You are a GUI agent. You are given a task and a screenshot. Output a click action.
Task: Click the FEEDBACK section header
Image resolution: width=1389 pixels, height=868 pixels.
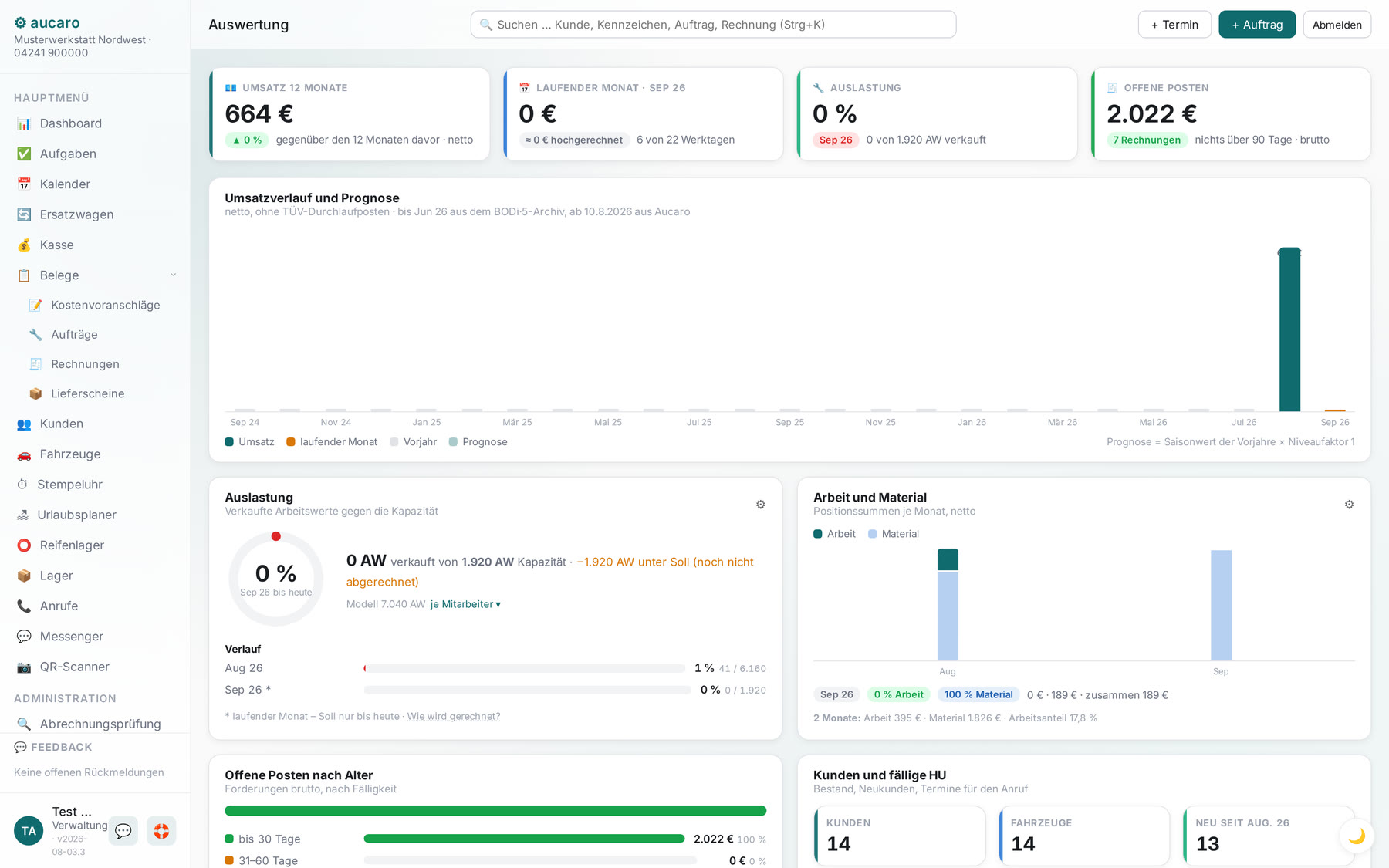pos(53,747)
